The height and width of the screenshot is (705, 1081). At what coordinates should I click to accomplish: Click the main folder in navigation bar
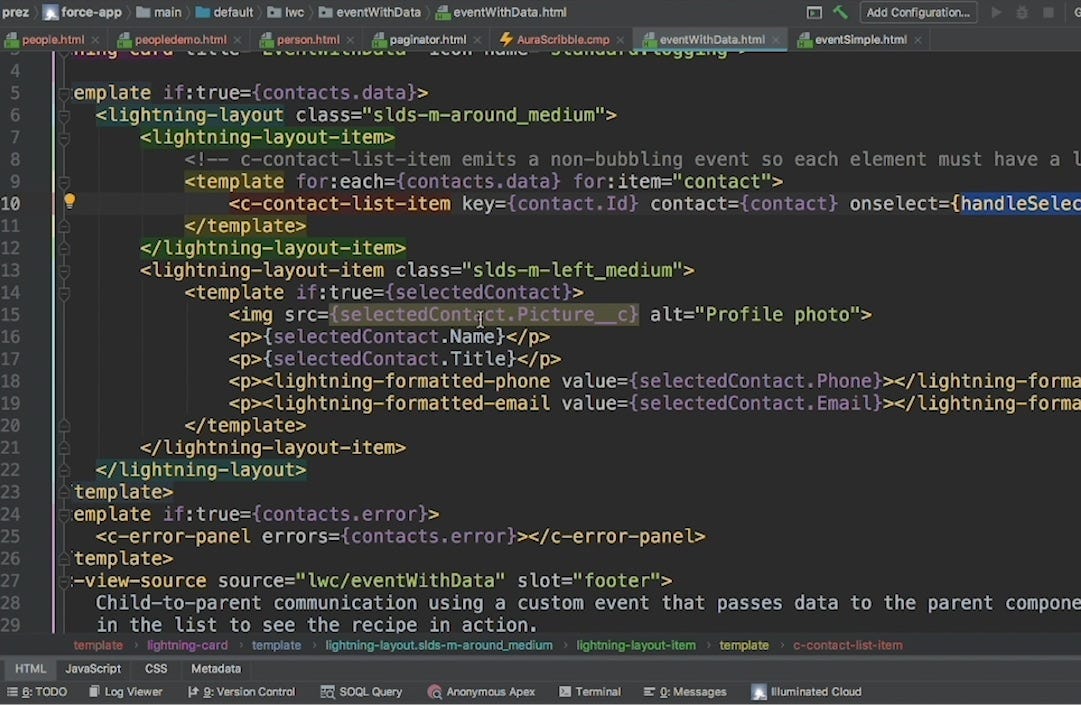pyautogui.click(x=159, y=12)
